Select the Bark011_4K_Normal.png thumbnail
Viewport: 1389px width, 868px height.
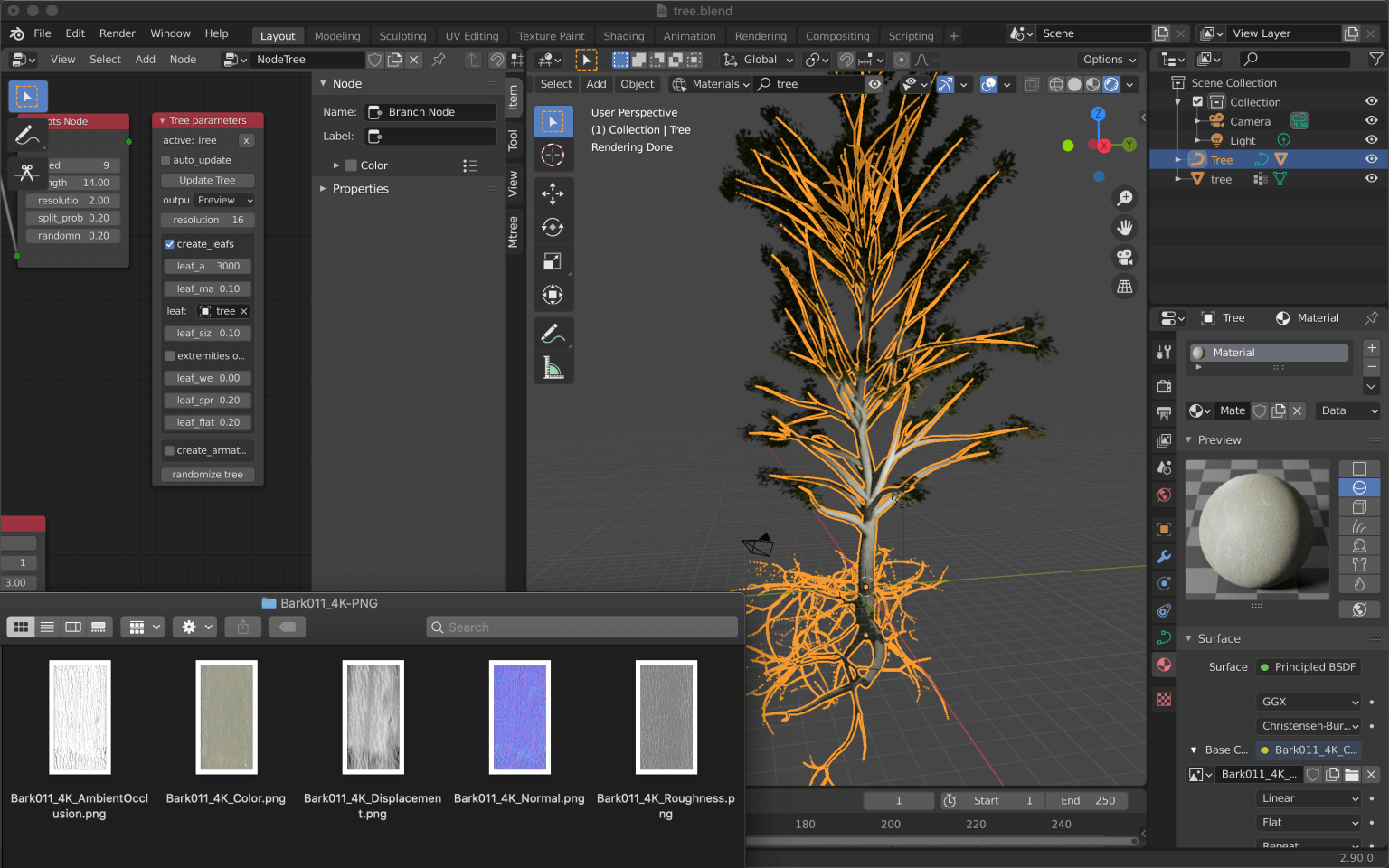(x=519, y=717)
